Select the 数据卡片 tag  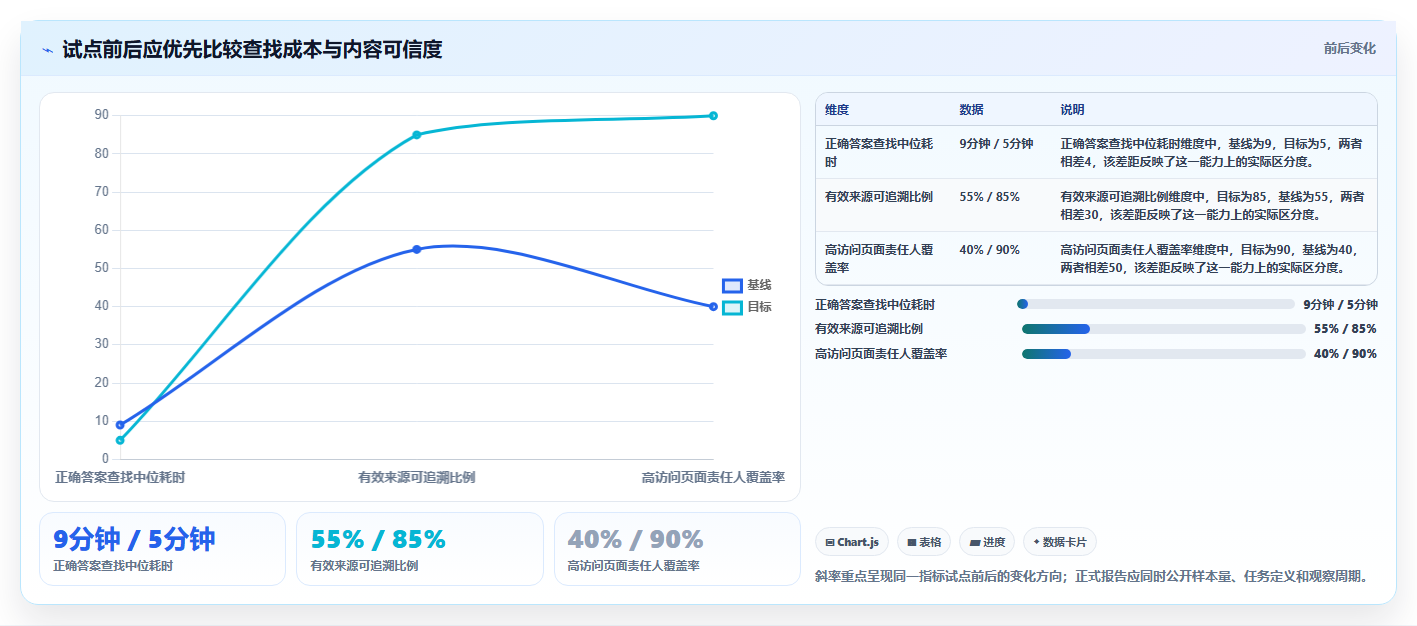pos(1060,542)
